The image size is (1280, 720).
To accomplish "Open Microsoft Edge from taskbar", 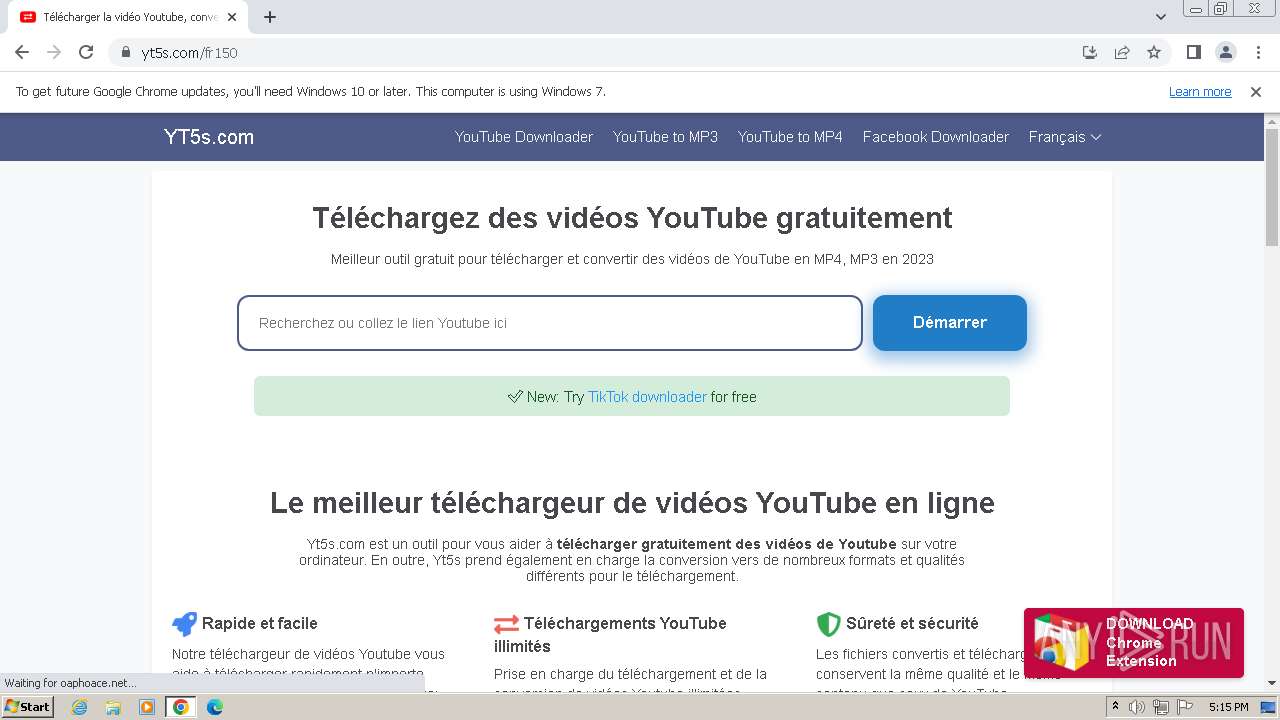I will 214,707.
